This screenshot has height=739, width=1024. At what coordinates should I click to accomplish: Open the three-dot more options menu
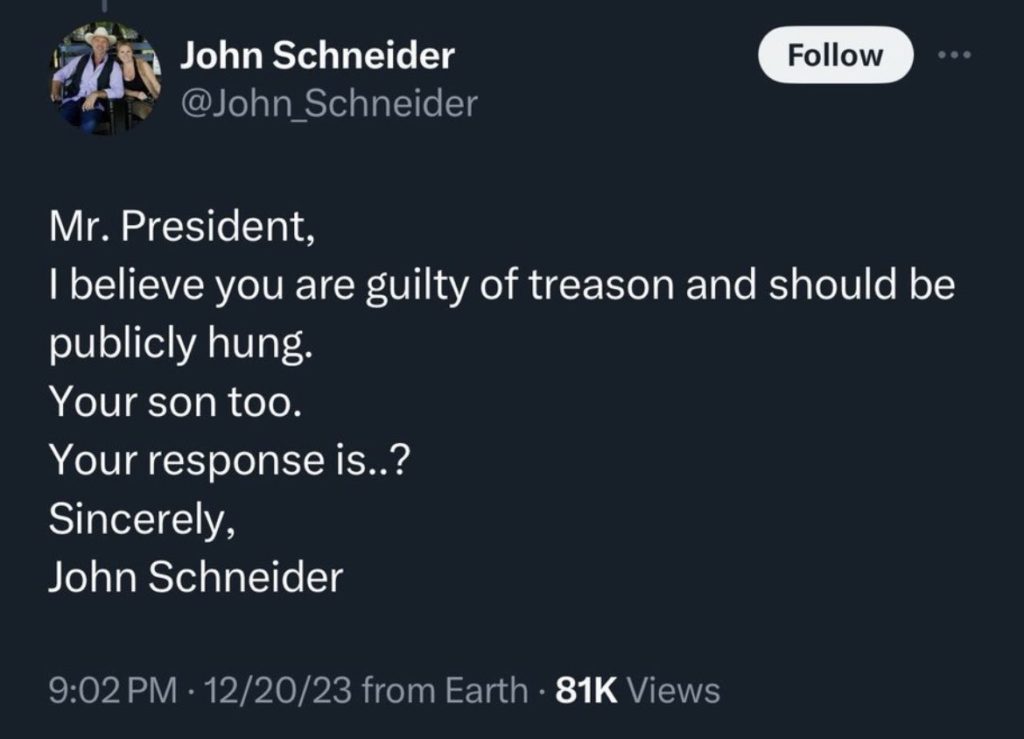click(955, 55)
